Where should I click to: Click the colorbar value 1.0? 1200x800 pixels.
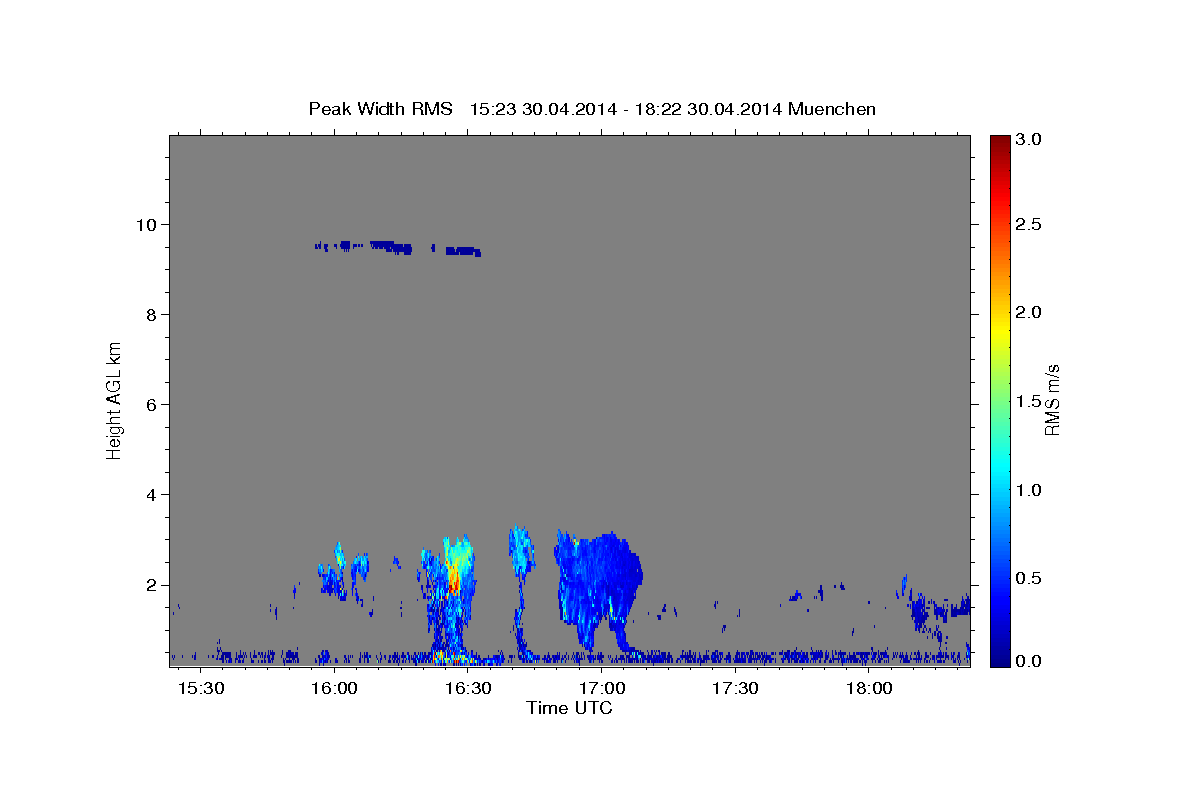pyautogui.click(x=1029, y=490)
